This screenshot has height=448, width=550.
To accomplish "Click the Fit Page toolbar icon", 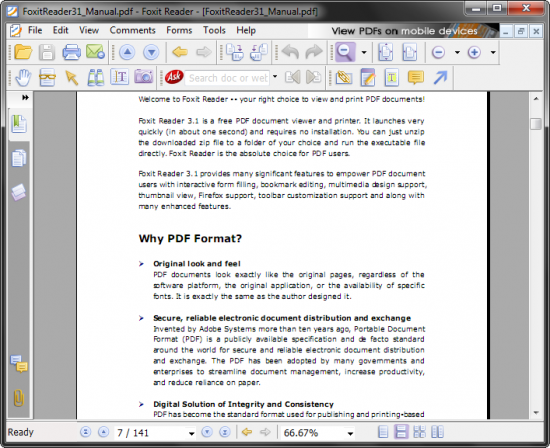I will 385,52.
